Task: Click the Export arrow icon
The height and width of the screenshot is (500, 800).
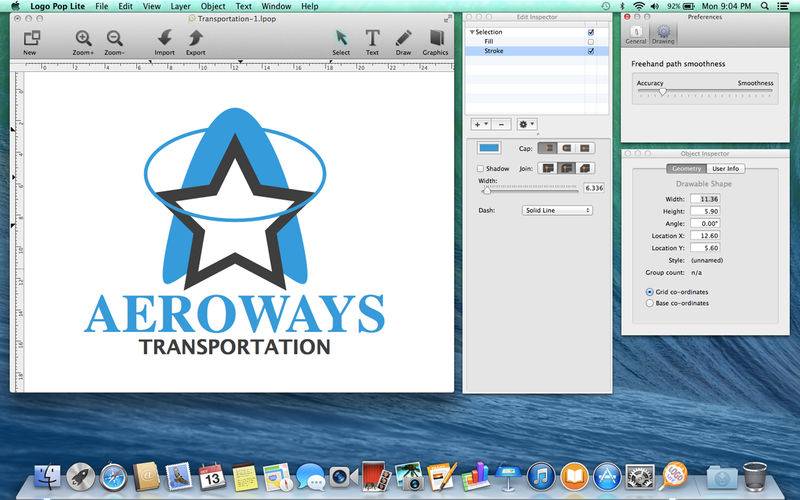Action: tap(195, 38)
